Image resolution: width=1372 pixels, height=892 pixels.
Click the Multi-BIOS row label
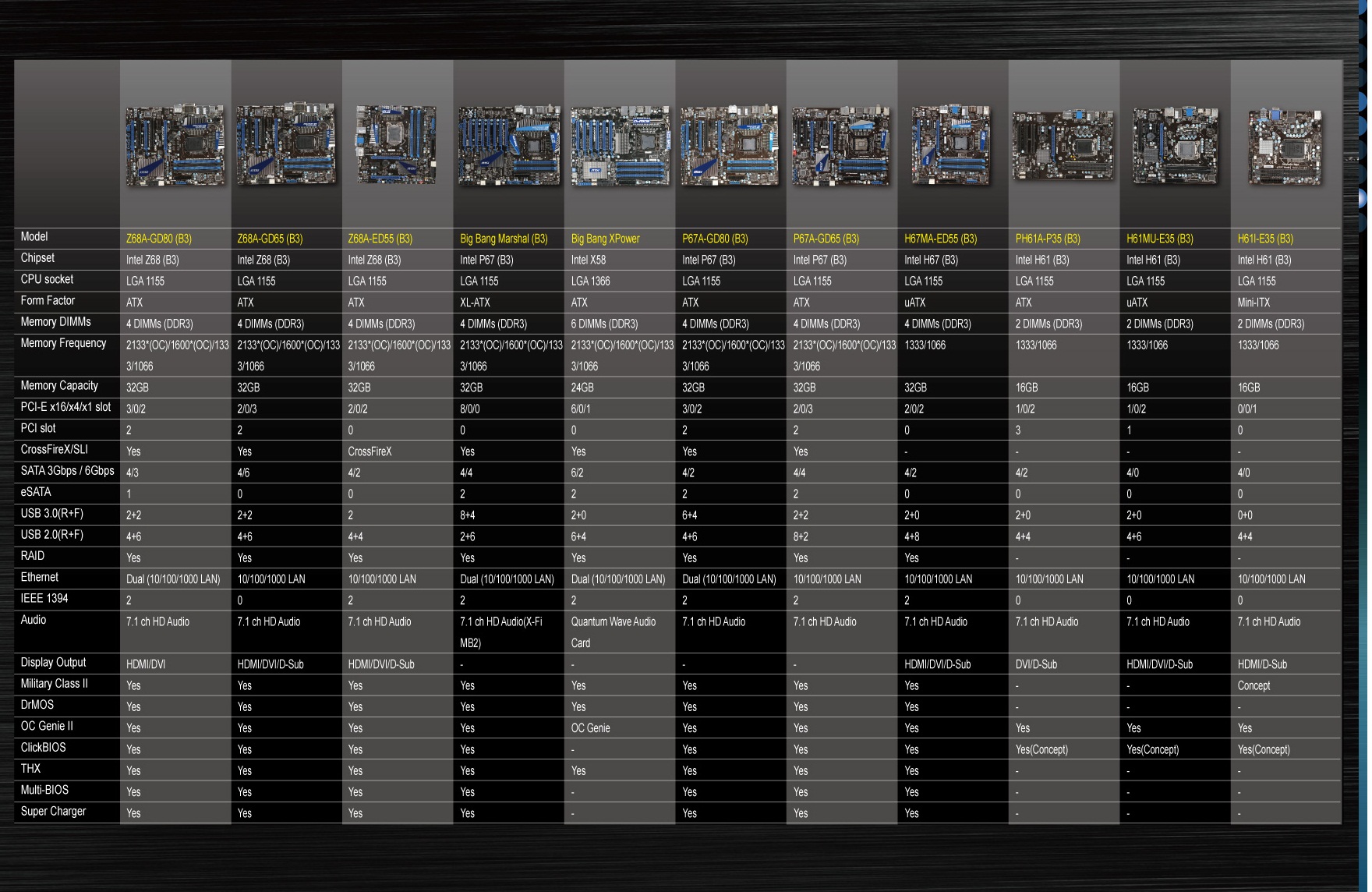pyautogui.click(x=44, y=790)
